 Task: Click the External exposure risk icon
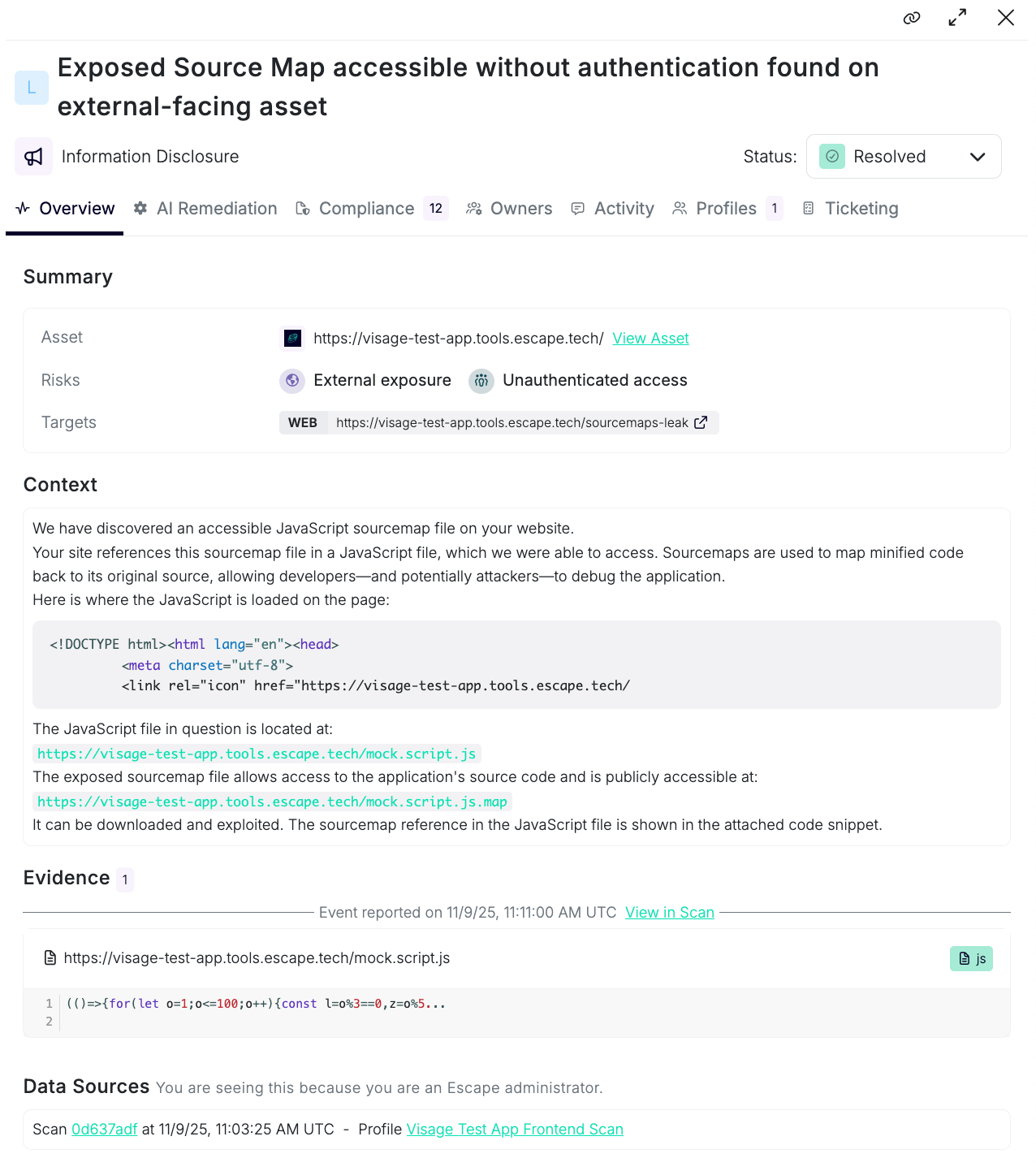[x=292, y=381]
